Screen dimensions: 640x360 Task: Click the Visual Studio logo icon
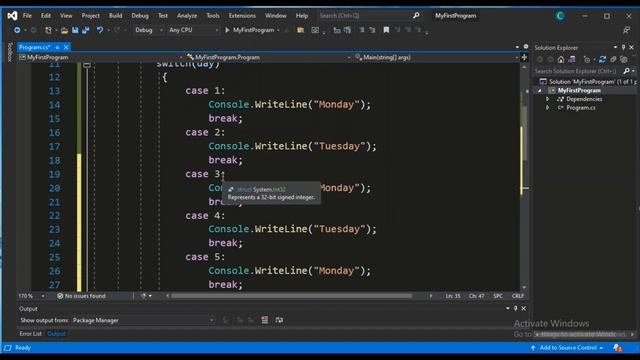click(12, 16)
